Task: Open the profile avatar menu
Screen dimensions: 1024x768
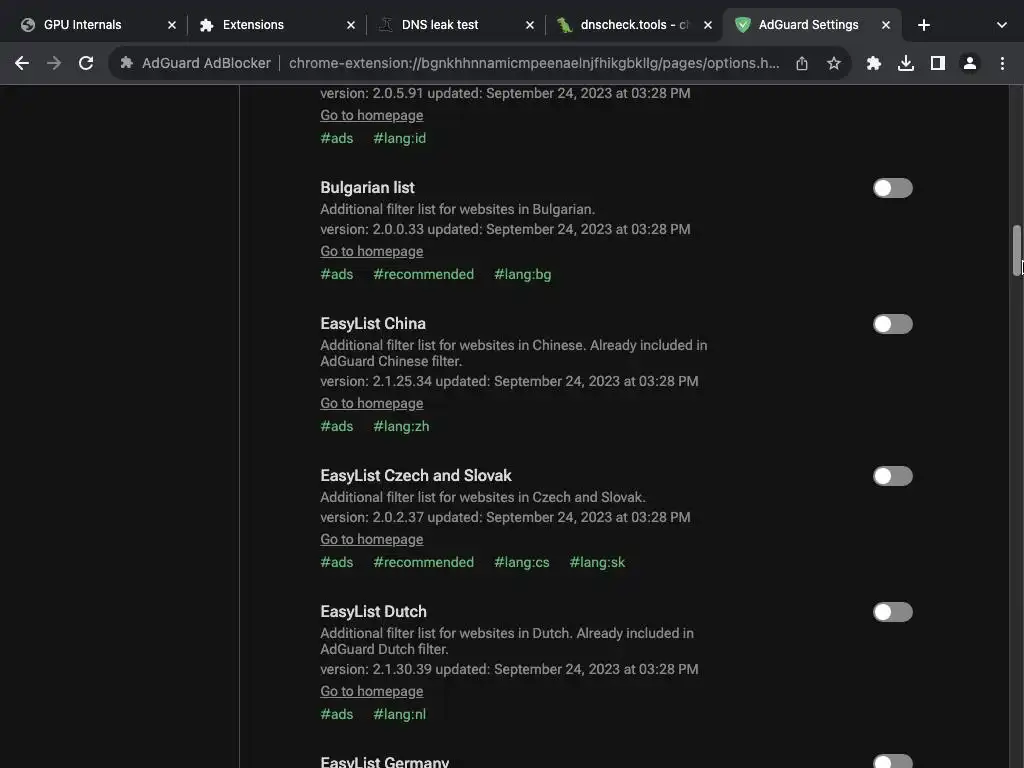Action: coord(970,63)
